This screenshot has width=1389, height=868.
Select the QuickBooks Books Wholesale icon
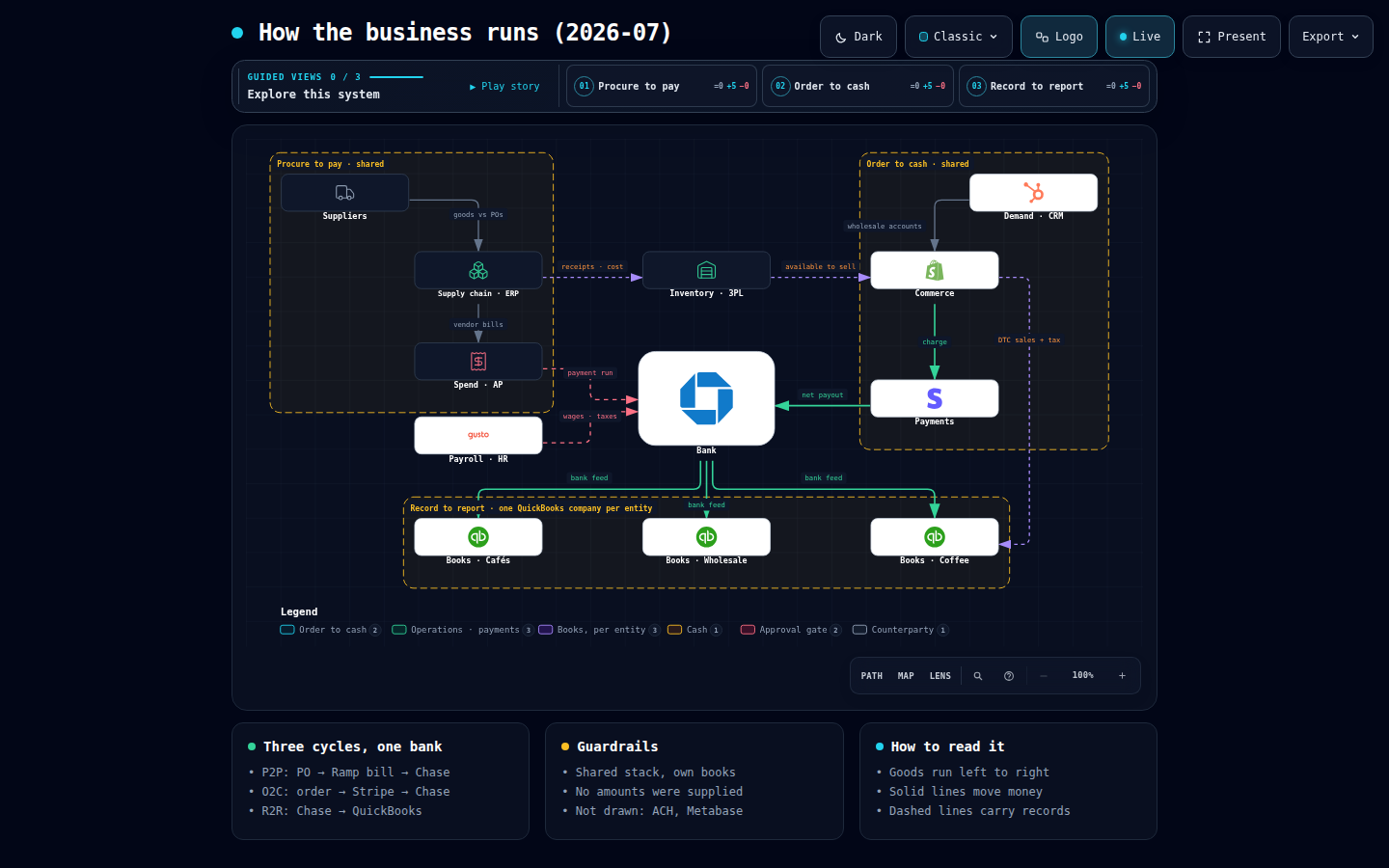click(x=706, y=537)
